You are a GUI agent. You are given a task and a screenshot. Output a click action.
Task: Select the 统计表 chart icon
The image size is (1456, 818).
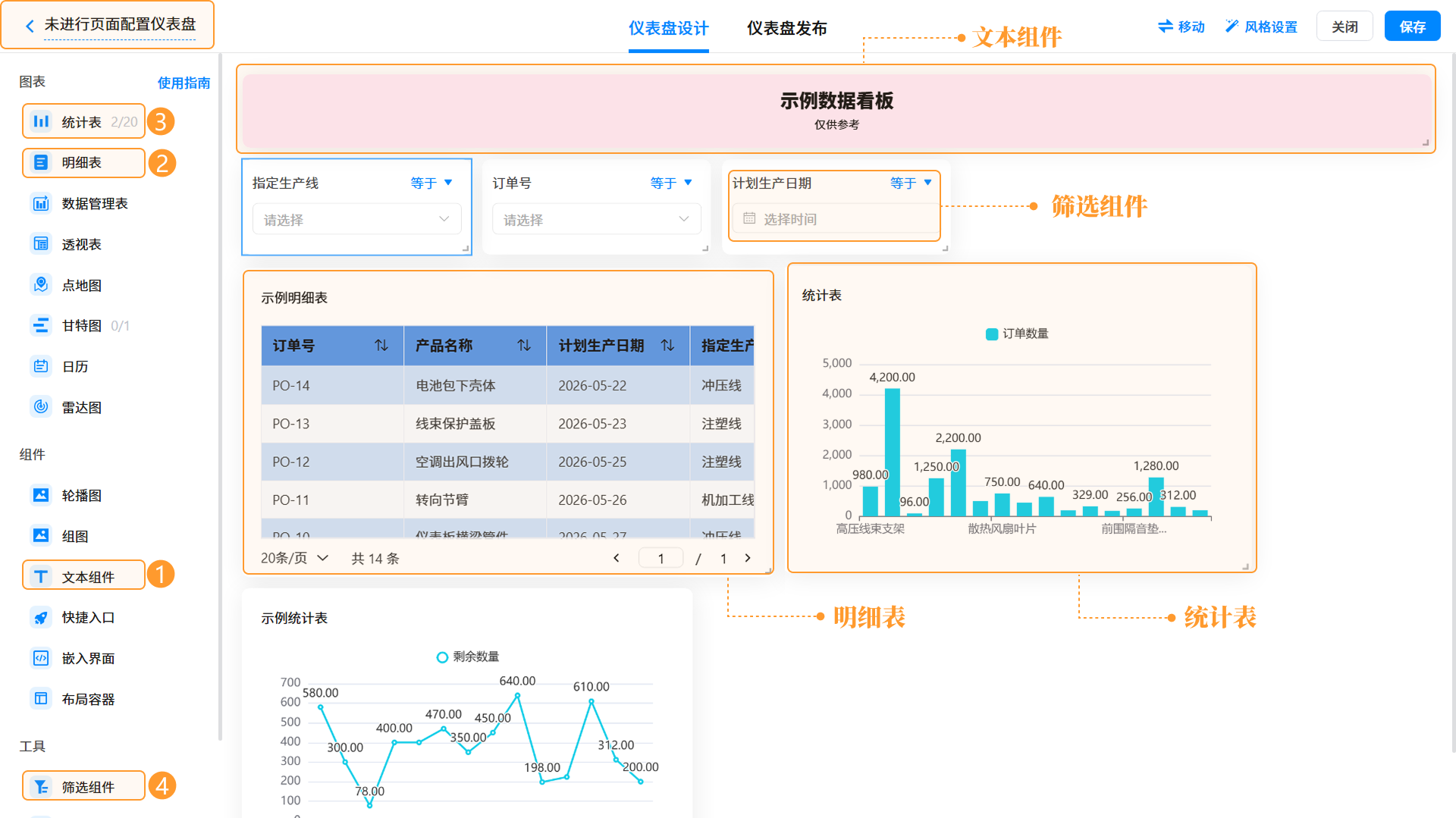(x=41, y=121)
